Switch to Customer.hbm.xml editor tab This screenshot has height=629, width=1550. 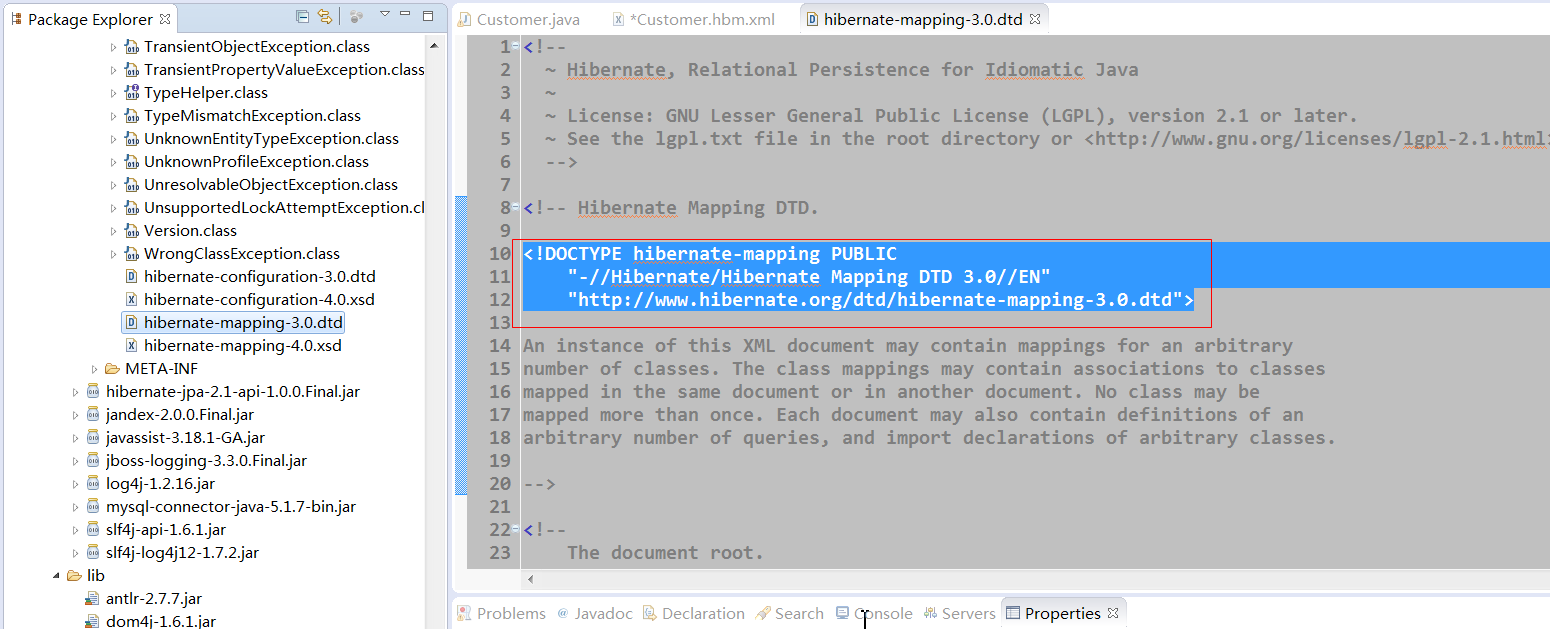click(693, 19)
